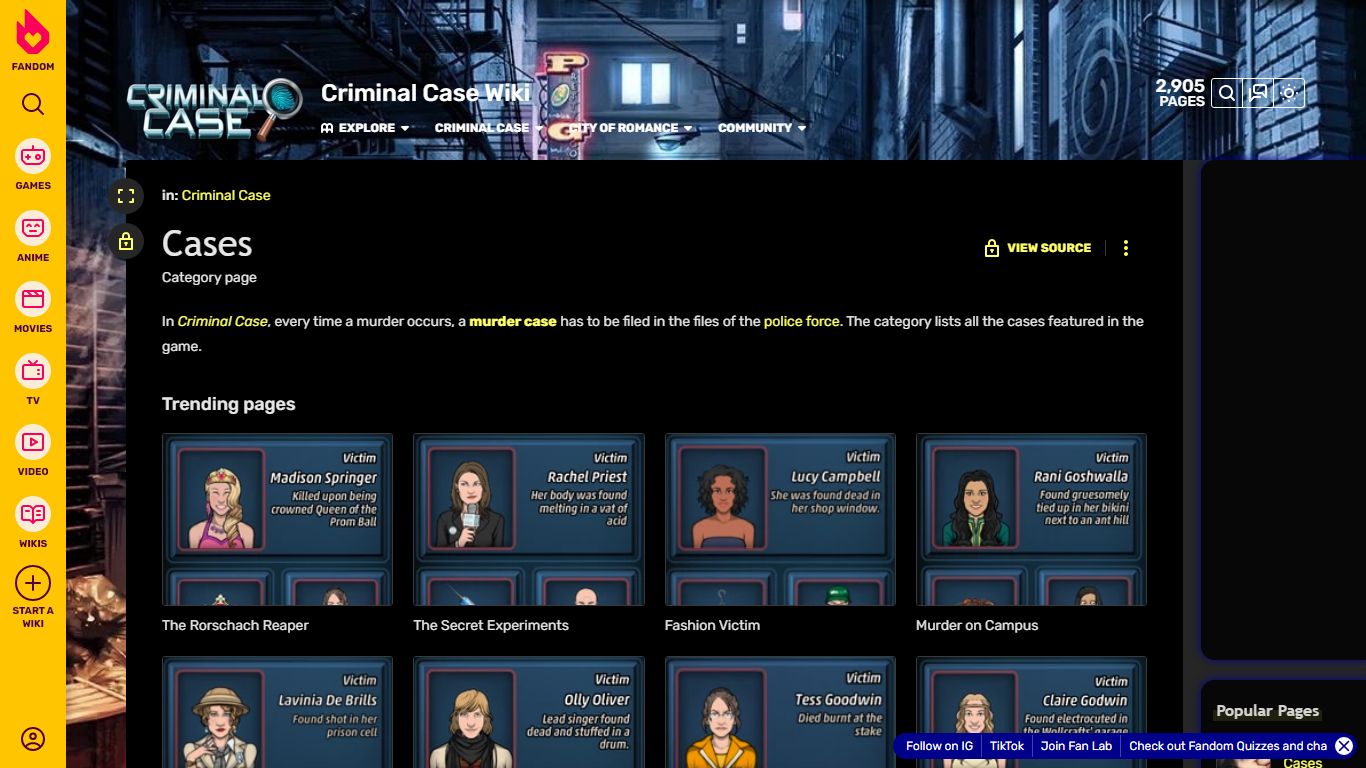Click the Murder on Campus title link
The width and height of the screenshot is (1366, 768).
pos(977,625)
